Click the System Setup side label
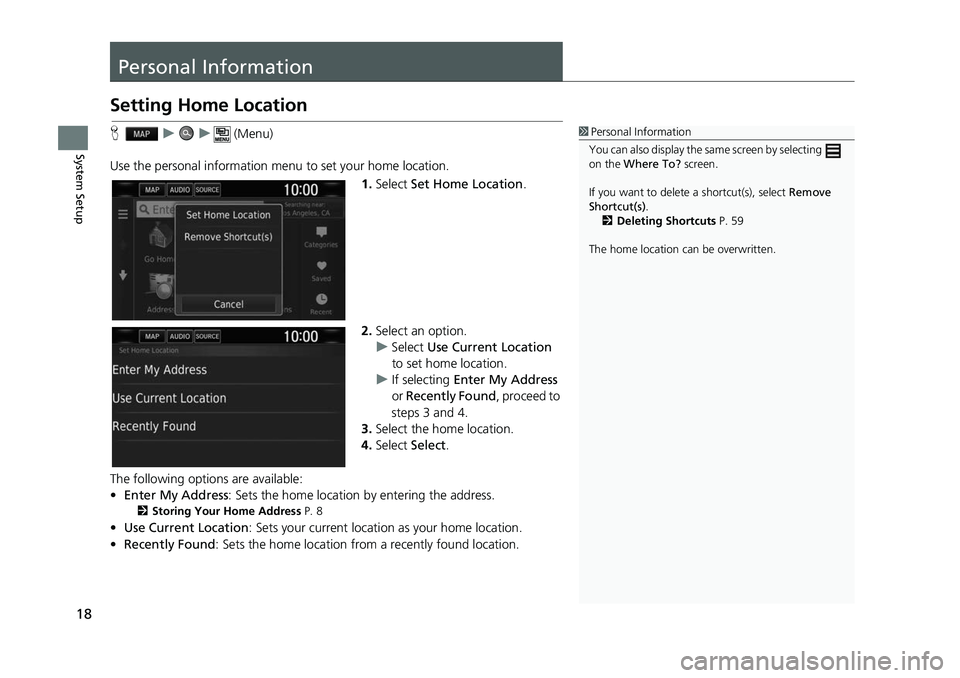Viewport: 960px width, 678px height. [x=79, y=189]
